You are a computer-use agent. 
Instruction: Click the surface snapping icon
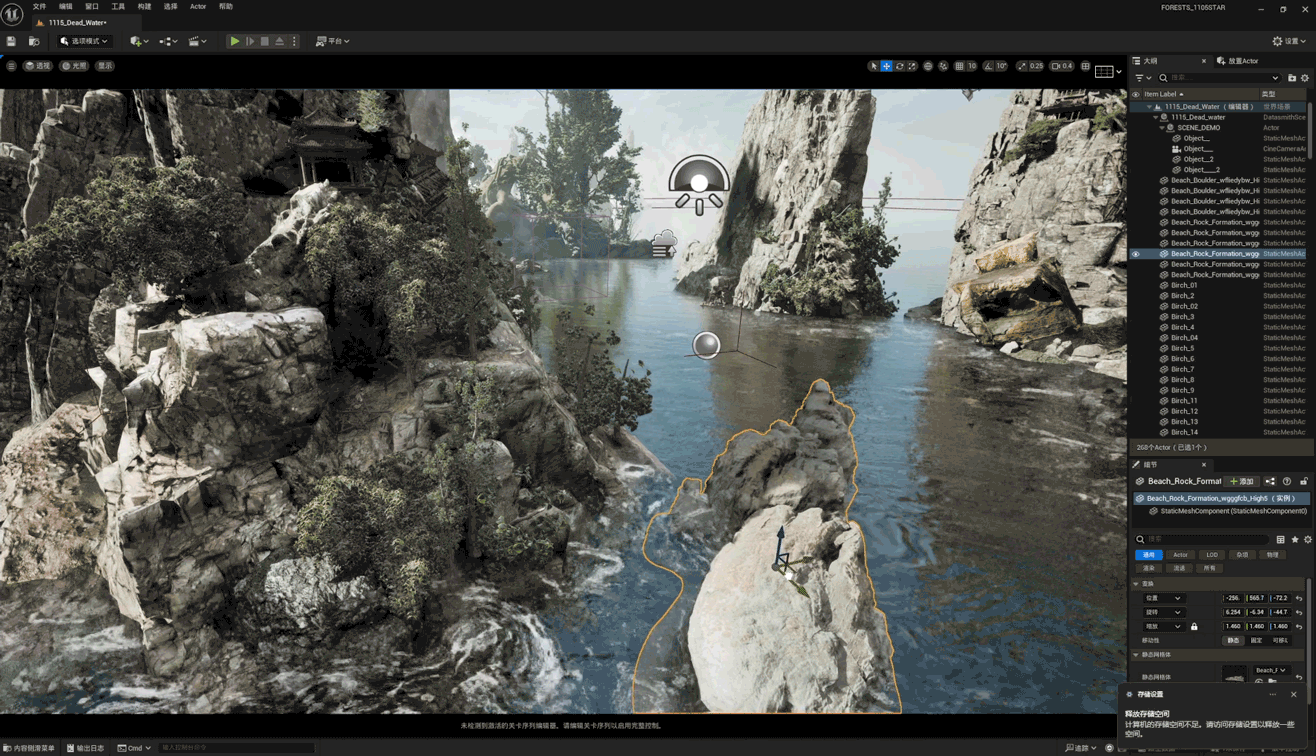943,66
